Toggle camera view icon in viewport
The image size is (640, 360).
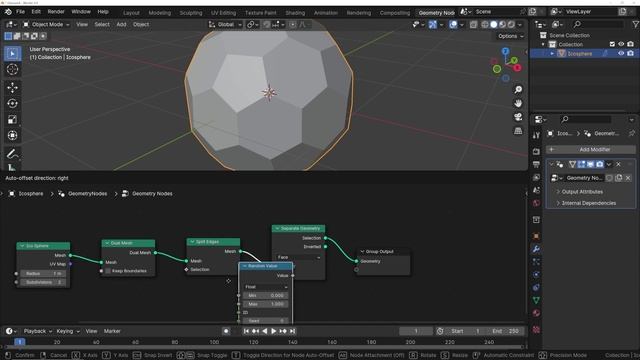click(x=518, y=117)
